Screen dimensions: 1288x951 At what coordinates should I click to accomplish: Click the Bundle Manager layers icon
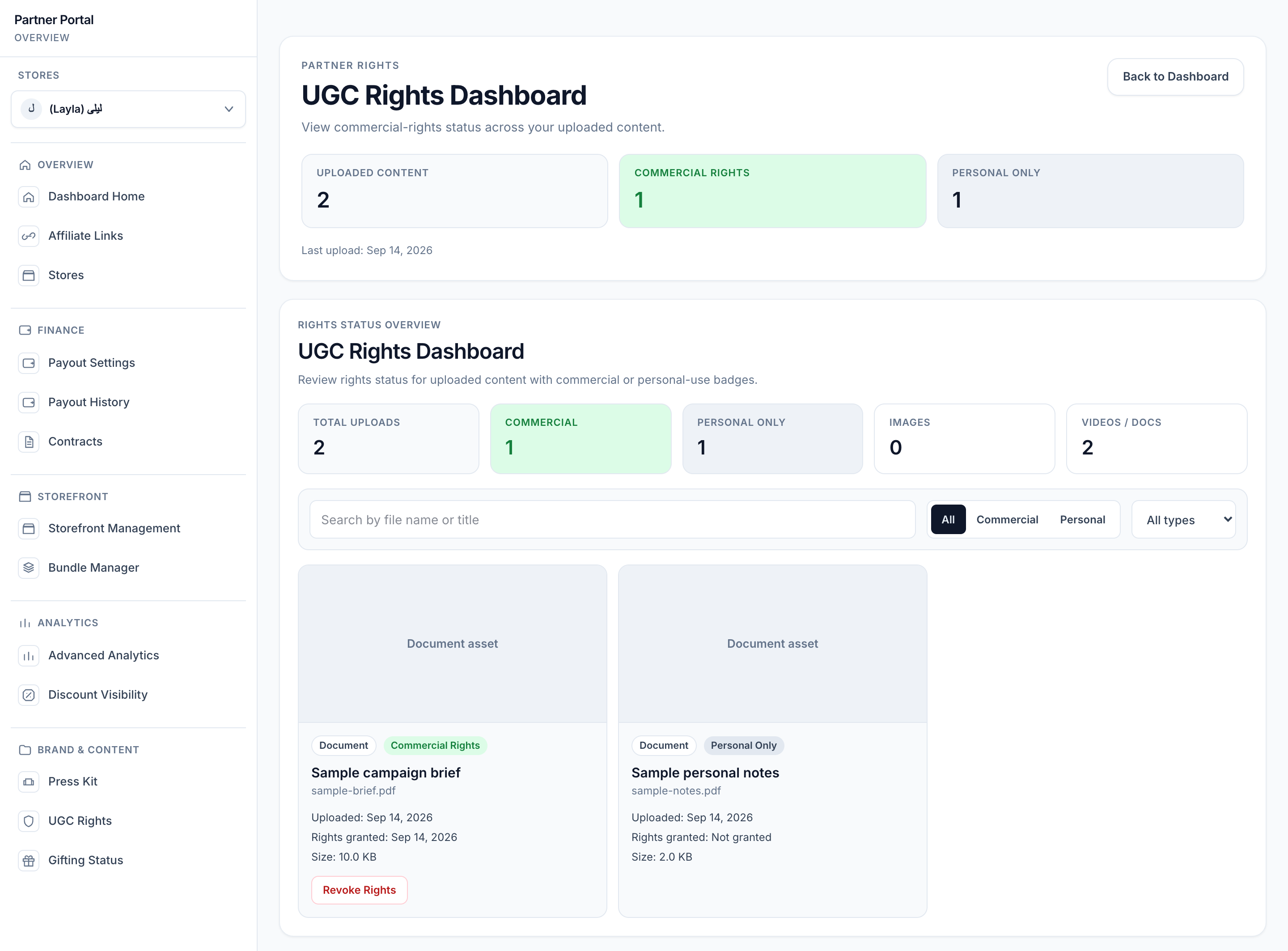point(29,568)
